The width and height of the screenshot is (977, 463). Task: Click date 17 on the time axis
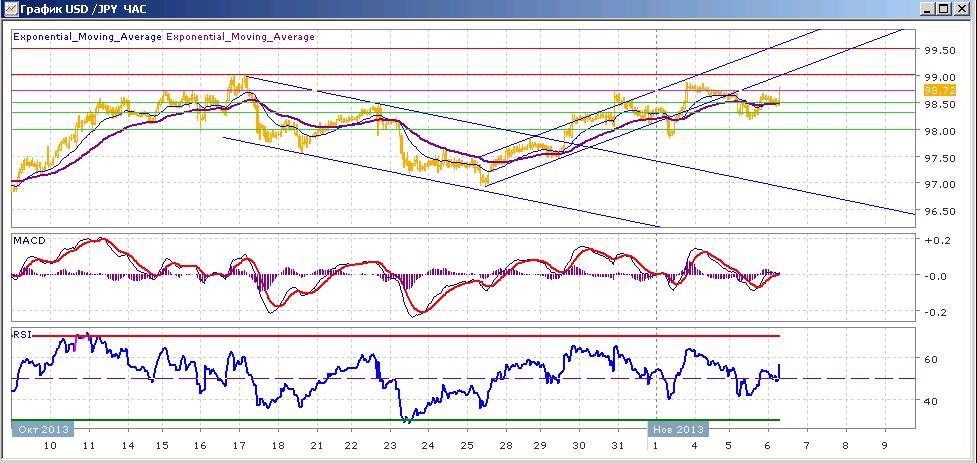coord(239,446)
